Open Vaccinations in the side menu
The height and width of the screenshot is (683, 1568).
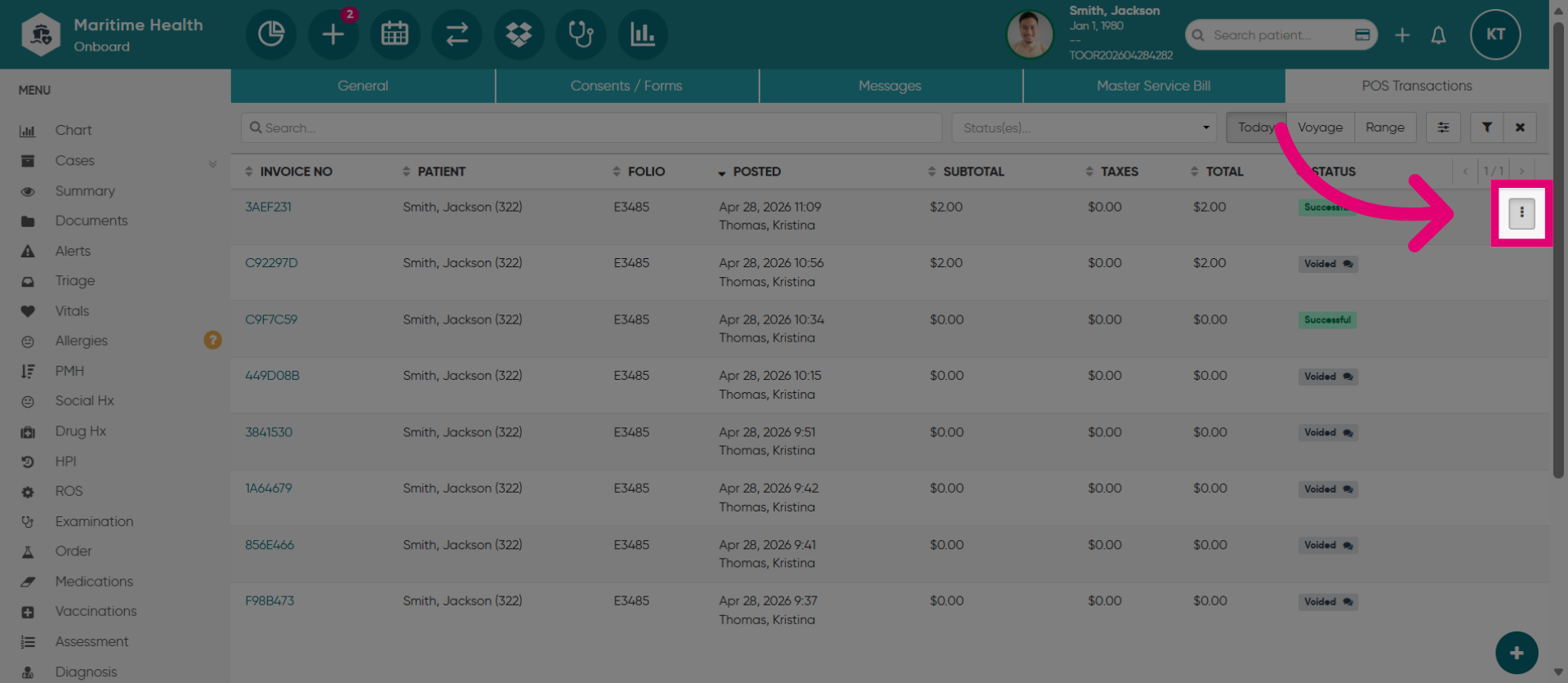96,611
